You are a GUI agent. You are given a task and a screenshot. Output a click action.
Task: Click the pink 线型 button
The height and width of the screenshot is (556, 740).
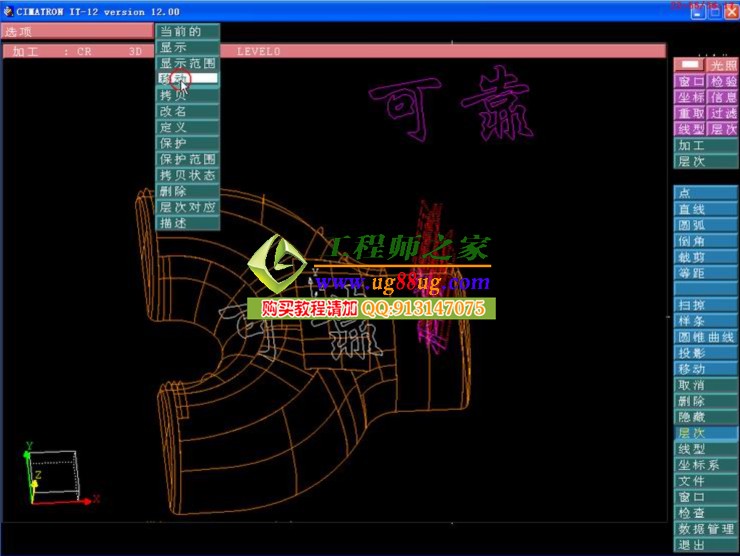pyautogui.click(x=690, y=129)
